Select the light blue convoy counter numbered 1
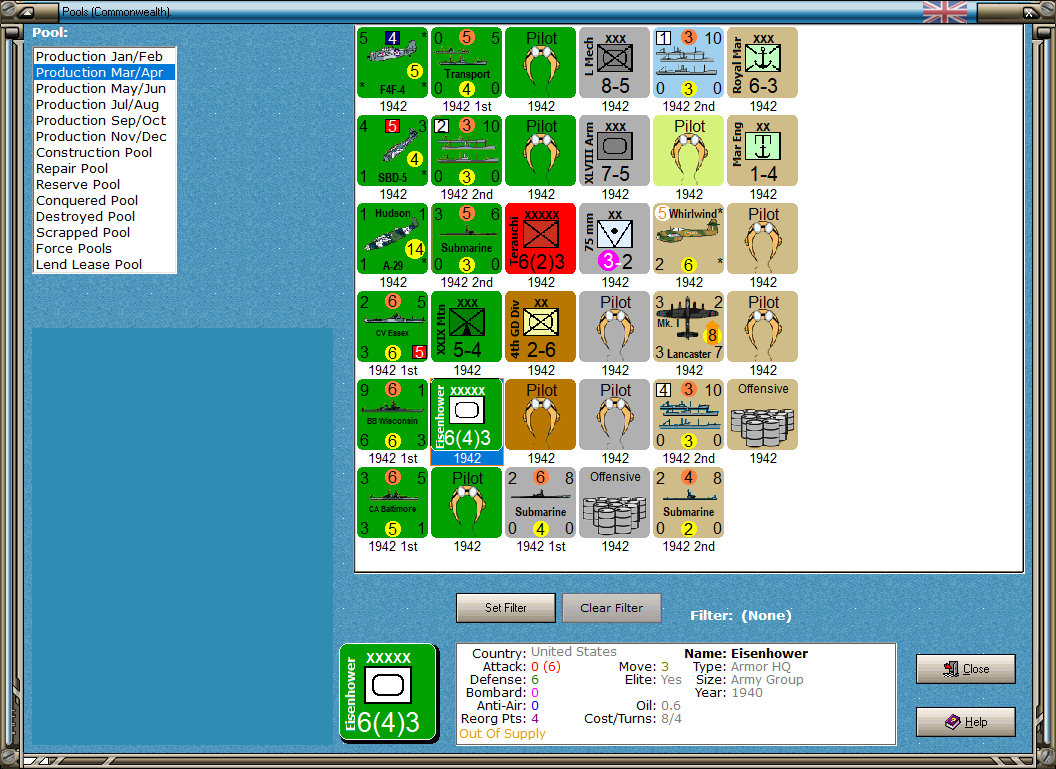 pyautogui.click(x=689, y=63)
